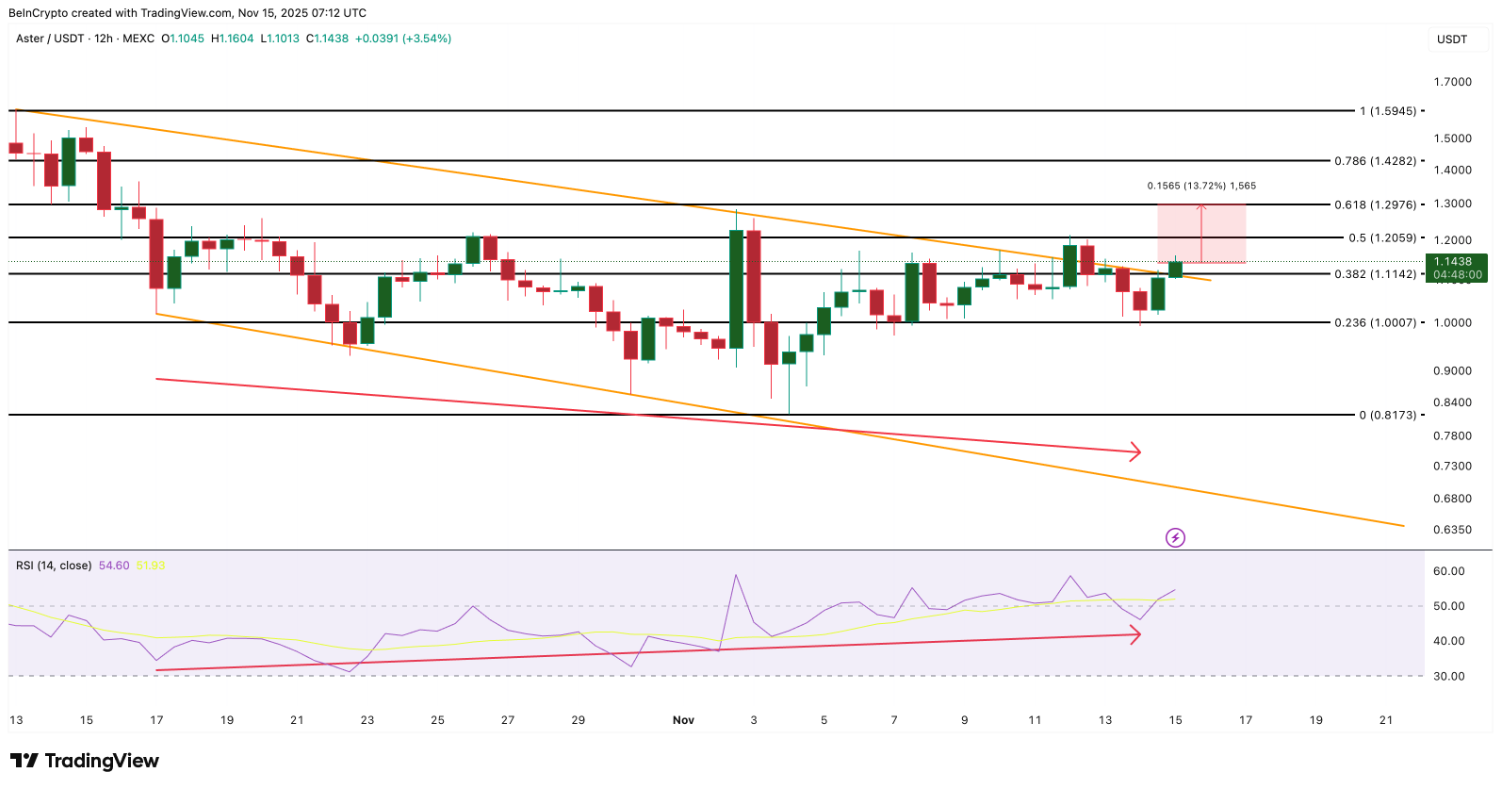Click the 0.618 (1.2976) Fibonacci label

(x=1378, y=205)
